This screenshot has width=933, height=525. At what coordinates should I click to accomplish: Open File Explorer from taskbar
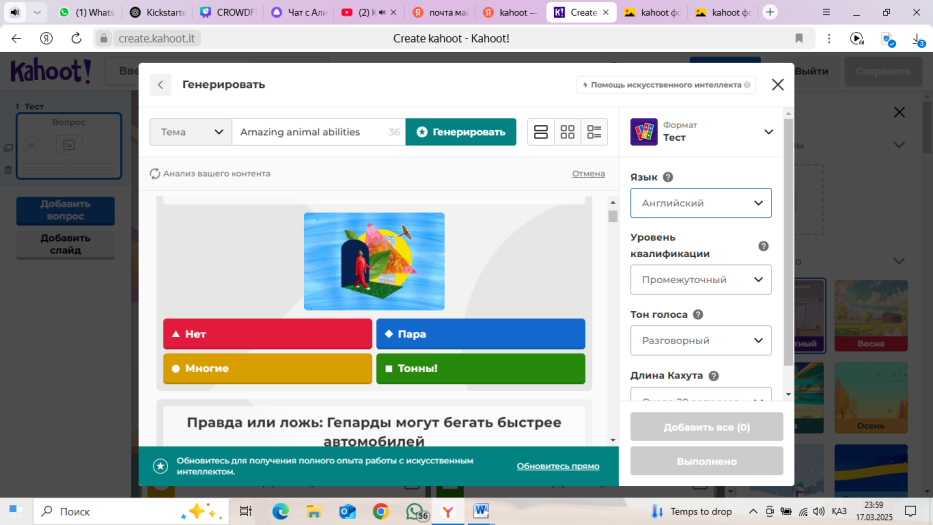[x=314, y=511]
